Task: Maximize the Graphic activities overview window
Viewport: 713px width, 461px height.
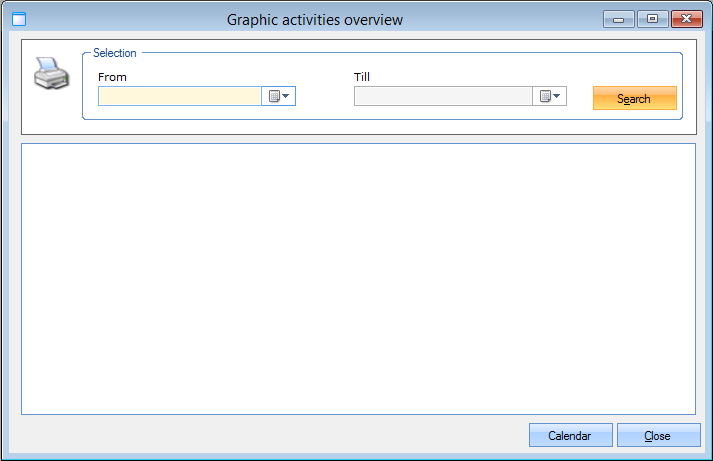Action: coord(652,19)
